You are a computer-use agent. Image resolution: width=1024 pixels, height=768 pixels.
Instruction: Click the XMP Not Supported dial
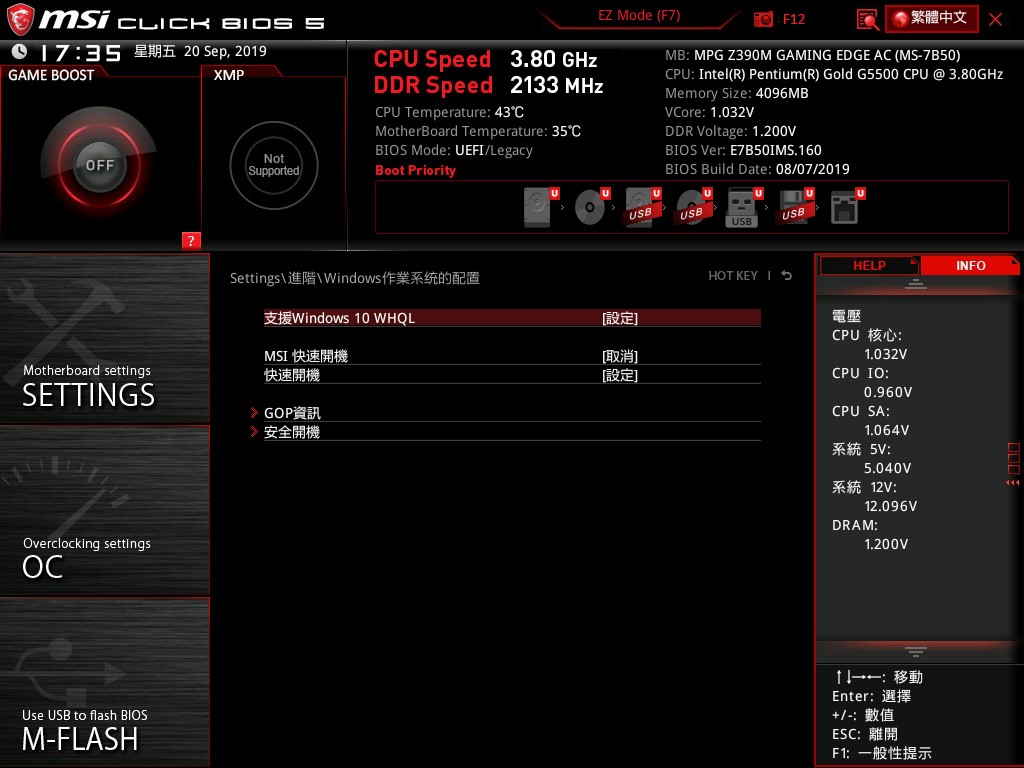(273, 165)
